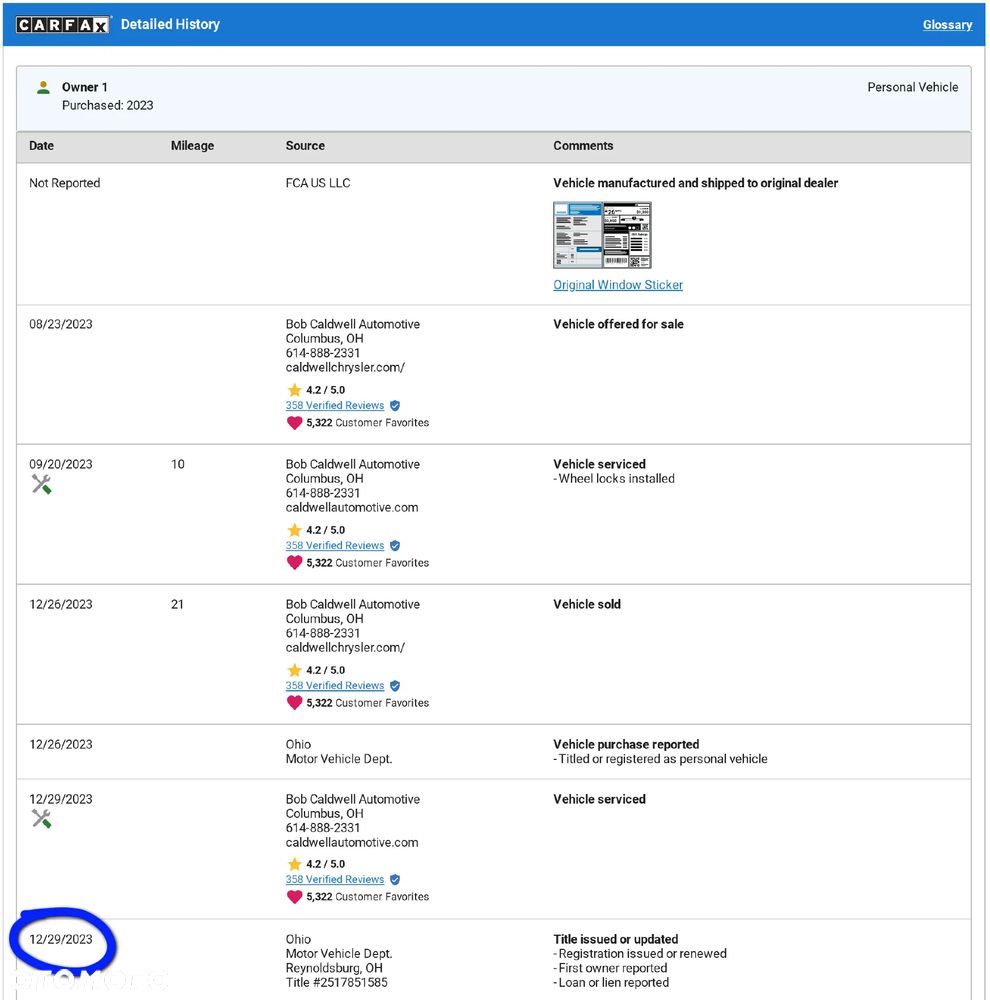Click the 'Detailed History' header title
The height and width of the screenshot is (1000, 990).
(x=170, y=24)
